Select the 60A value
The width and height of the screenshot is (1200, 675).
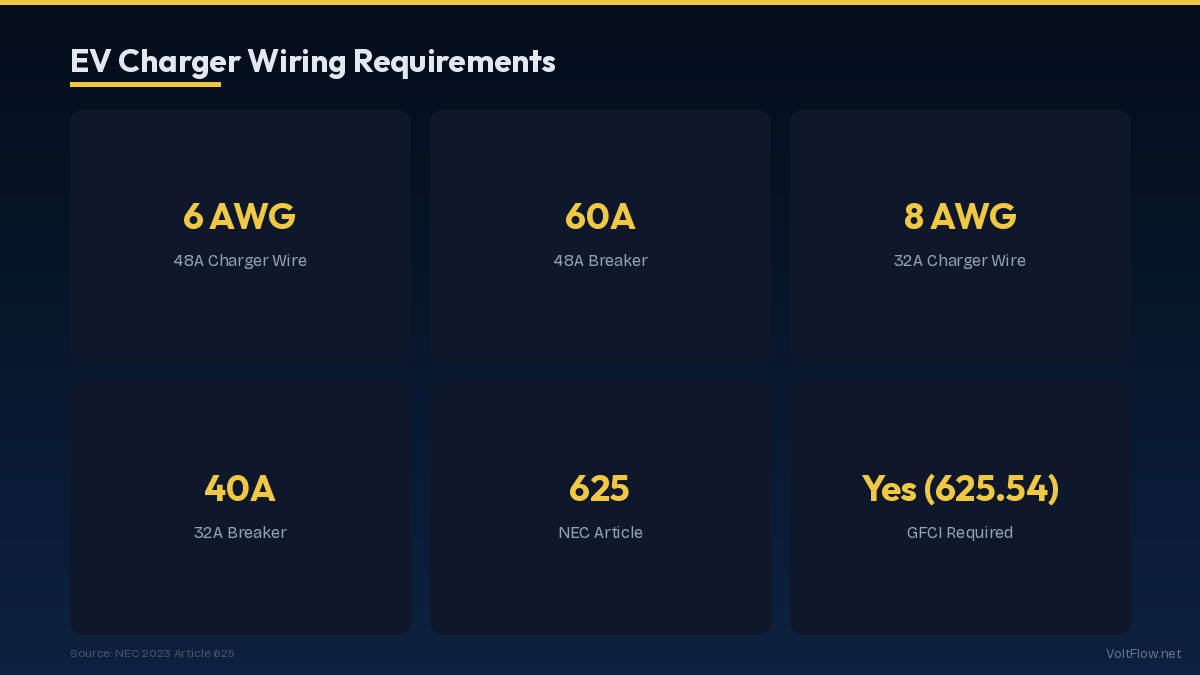point(600,216)
